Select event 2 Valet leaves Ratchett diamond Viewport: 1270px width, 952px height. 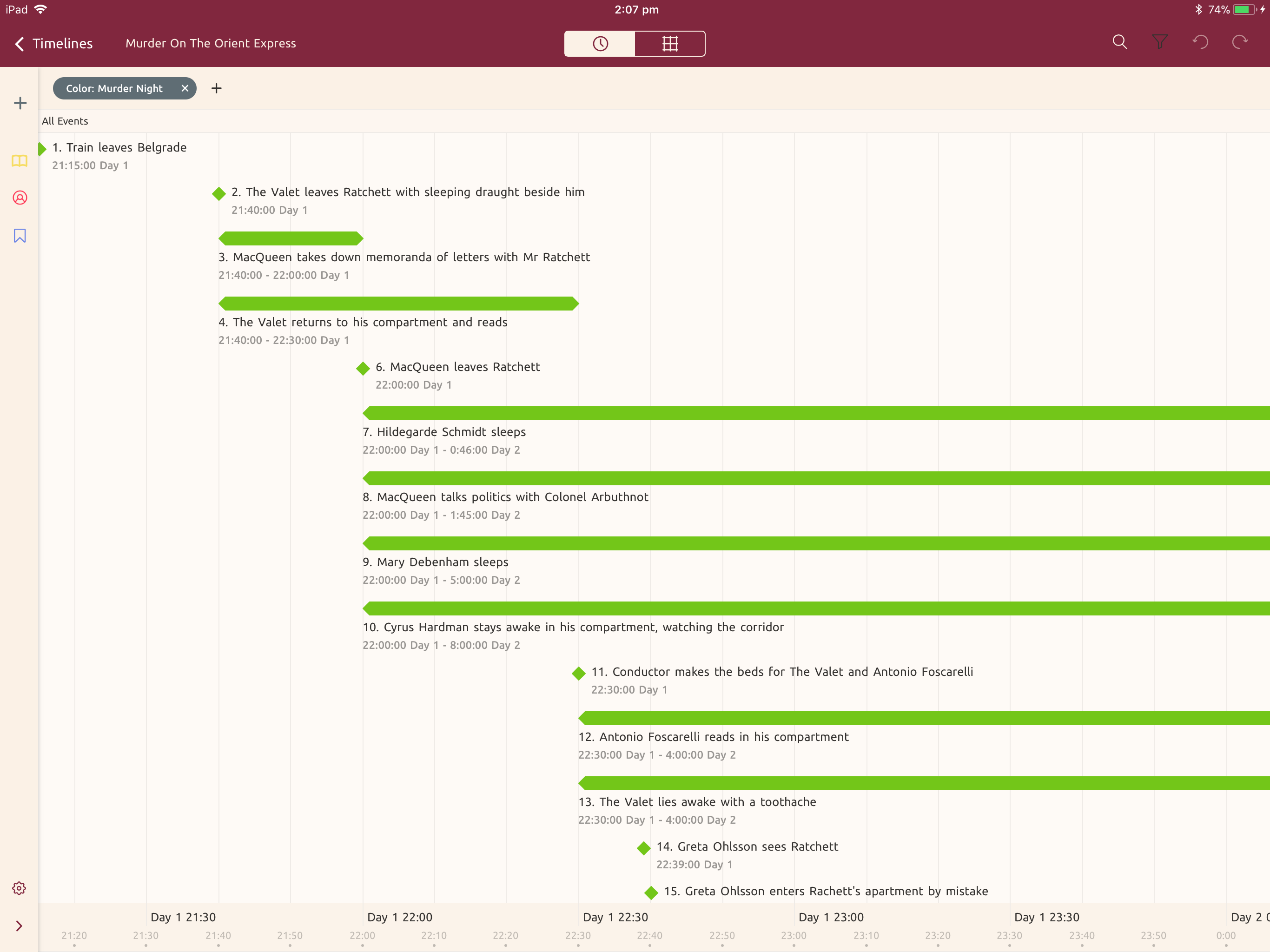(219, 193)
